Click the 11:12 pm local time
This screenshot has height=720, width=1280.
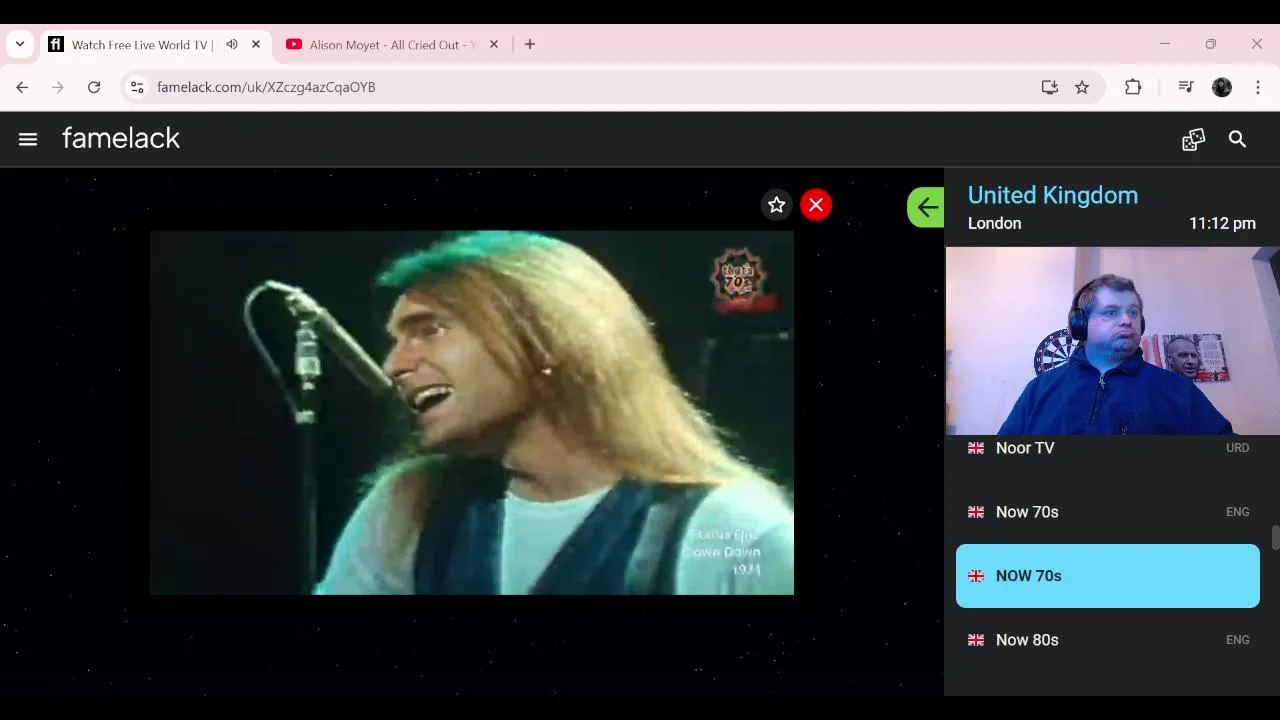click(1222, 223)
